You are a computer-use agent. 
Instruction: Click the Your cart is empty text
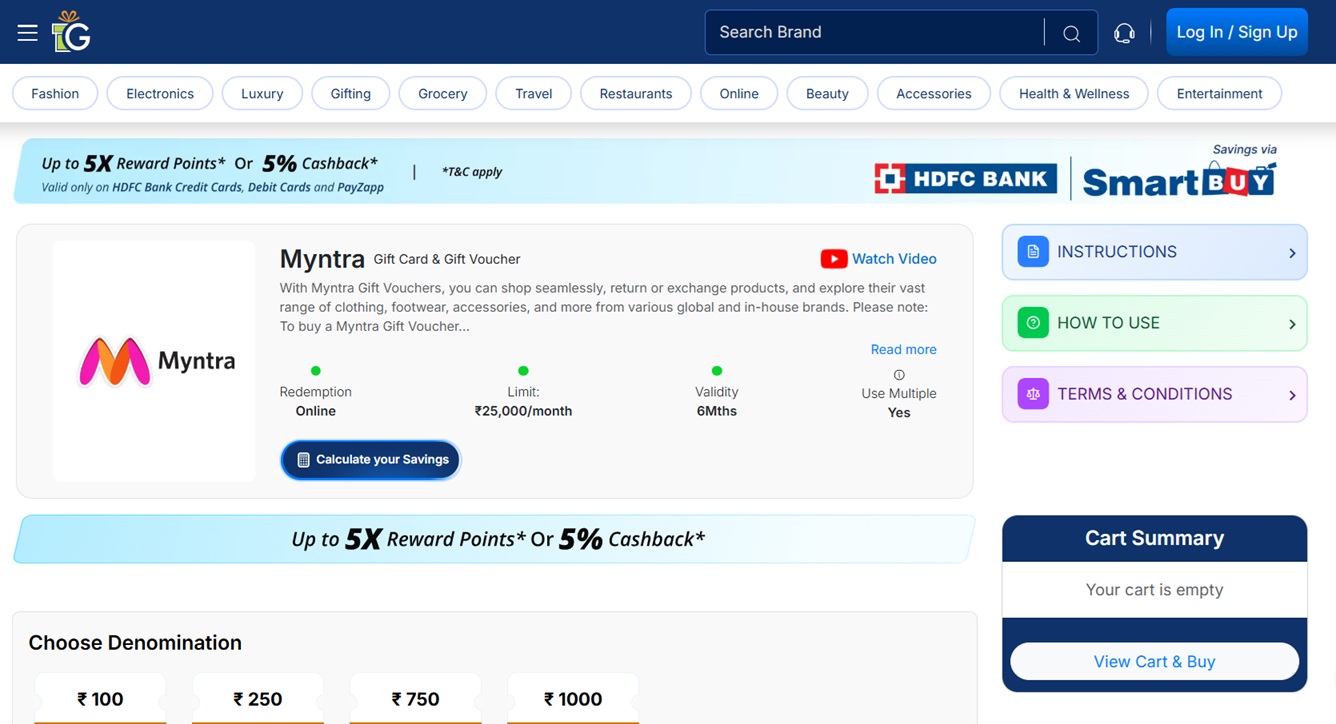point(1155,590)
